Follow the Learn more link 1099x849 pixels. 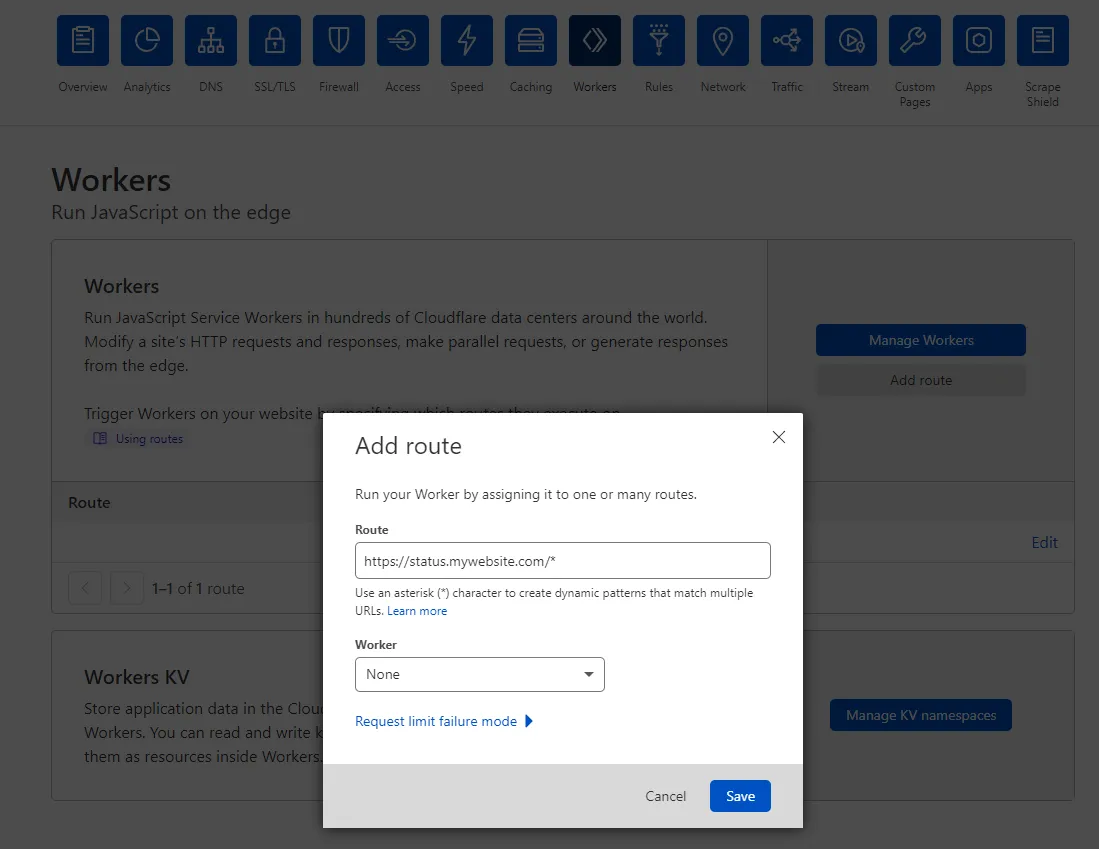(417, 611)
